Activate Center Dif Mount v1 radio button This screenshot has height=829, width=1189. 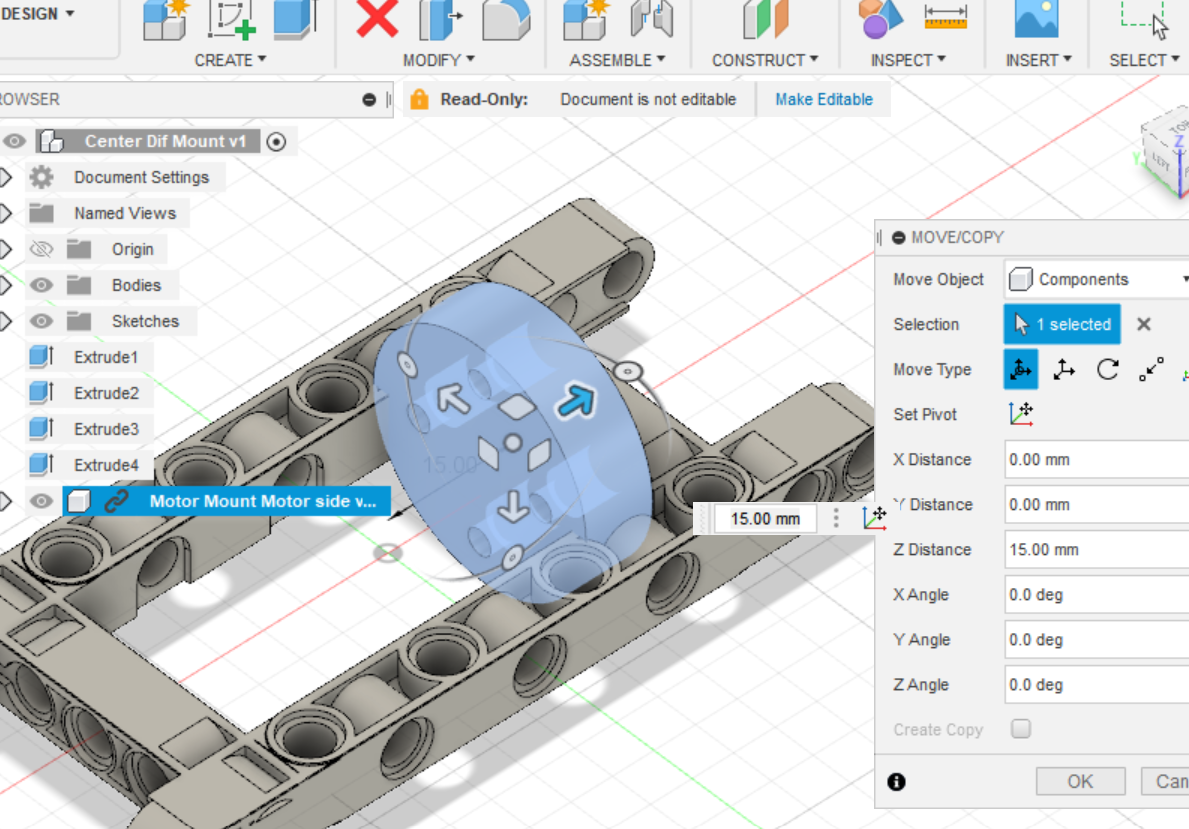(x=277, y=142)
